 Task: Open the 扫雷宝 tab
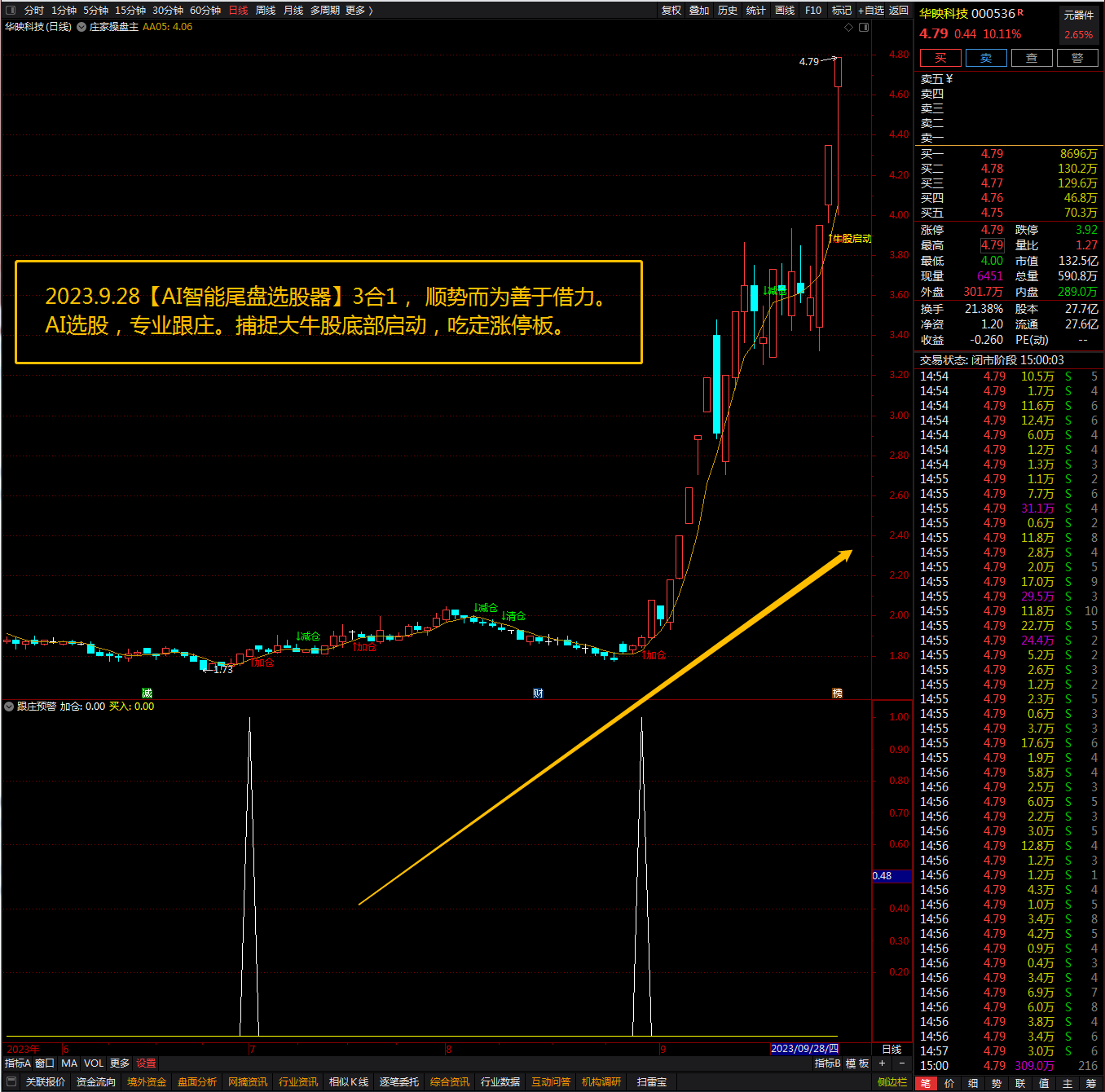[652, 1082]
